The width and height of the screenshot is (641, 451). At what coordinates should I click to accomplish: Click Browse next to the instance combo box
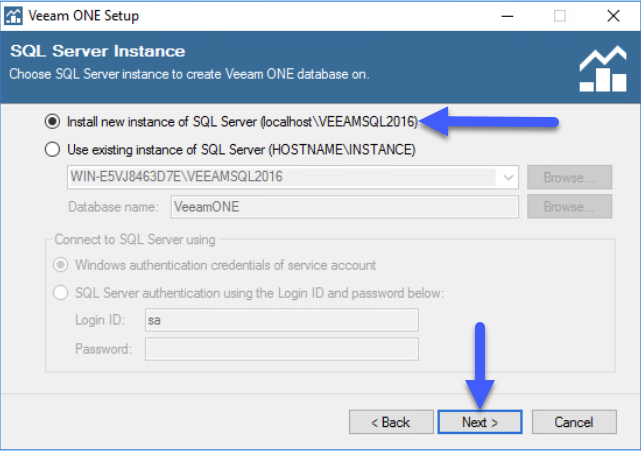click(x=569, y=177)
